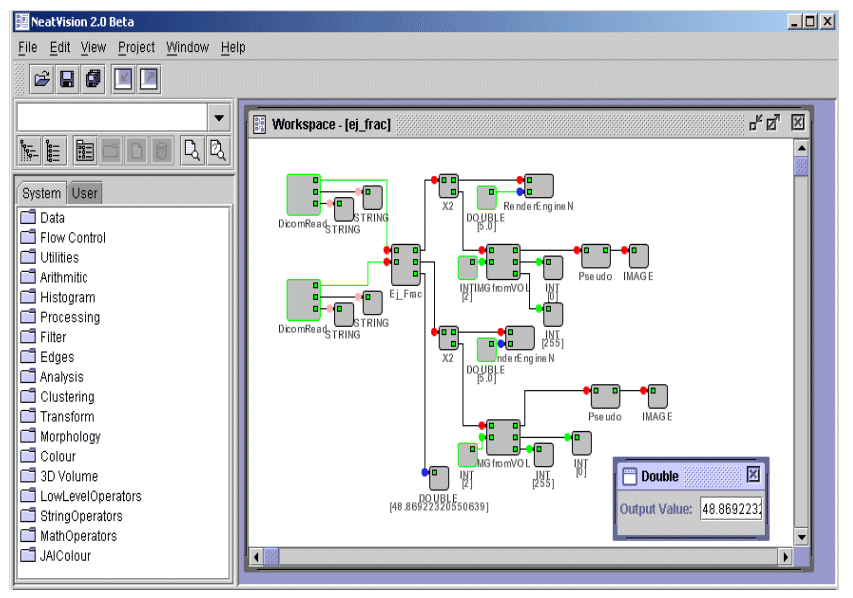
Task: Open the Window menu
Action: pos(187,47)
